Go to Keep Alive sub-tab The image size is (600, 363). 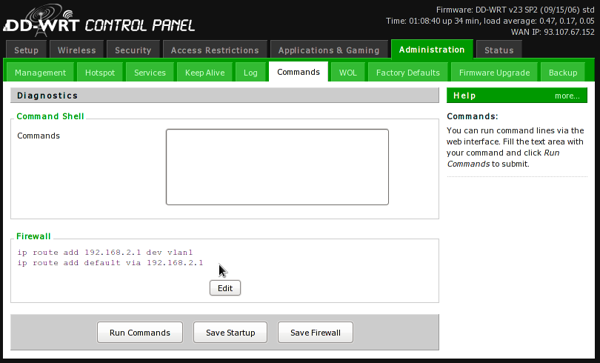[x=205, y=73]
